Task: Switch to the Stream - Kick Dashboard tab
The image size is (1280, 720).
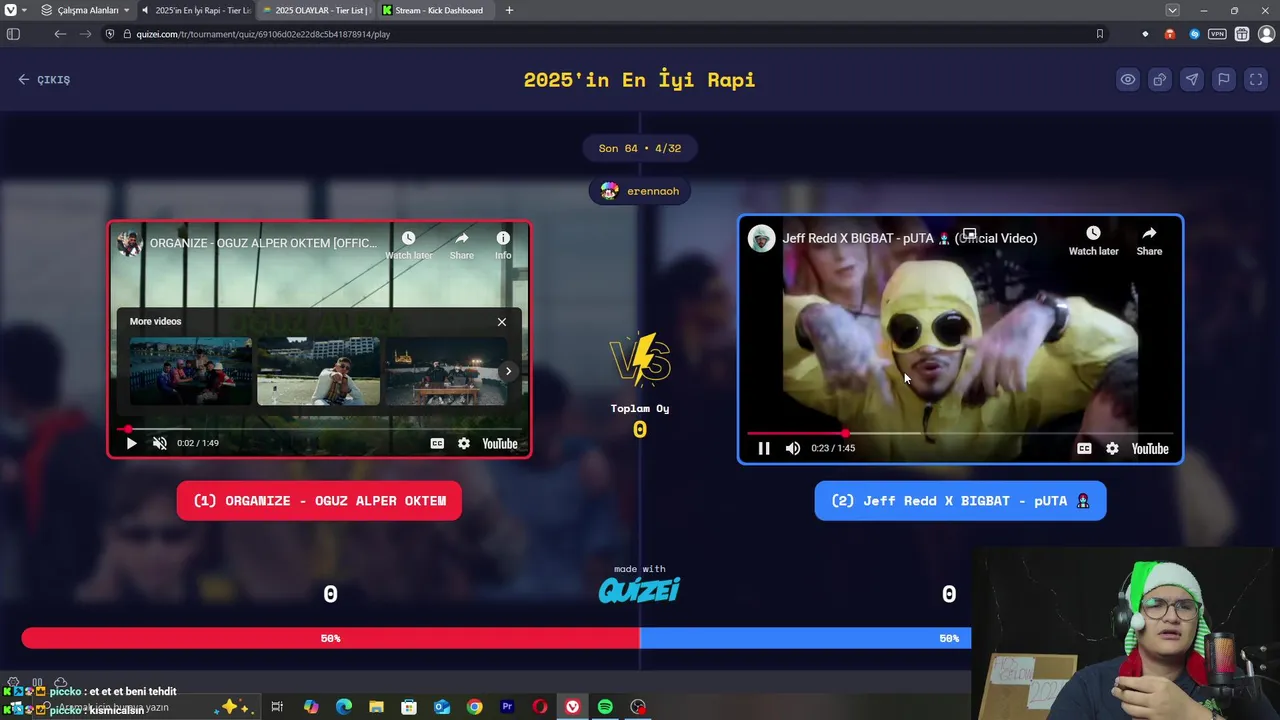Action: coord(437,10)
